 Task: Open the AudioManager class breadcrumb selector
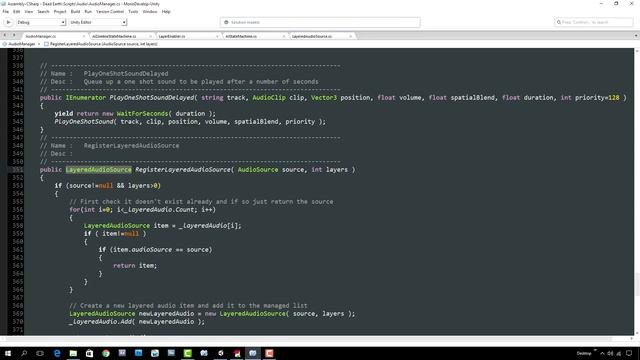click(21, 44)
